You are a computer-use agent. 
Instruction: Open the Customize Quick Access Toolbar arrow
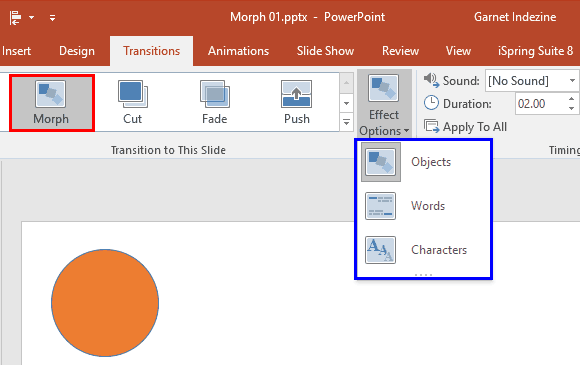pyautogui.click(x=53, y=18)
